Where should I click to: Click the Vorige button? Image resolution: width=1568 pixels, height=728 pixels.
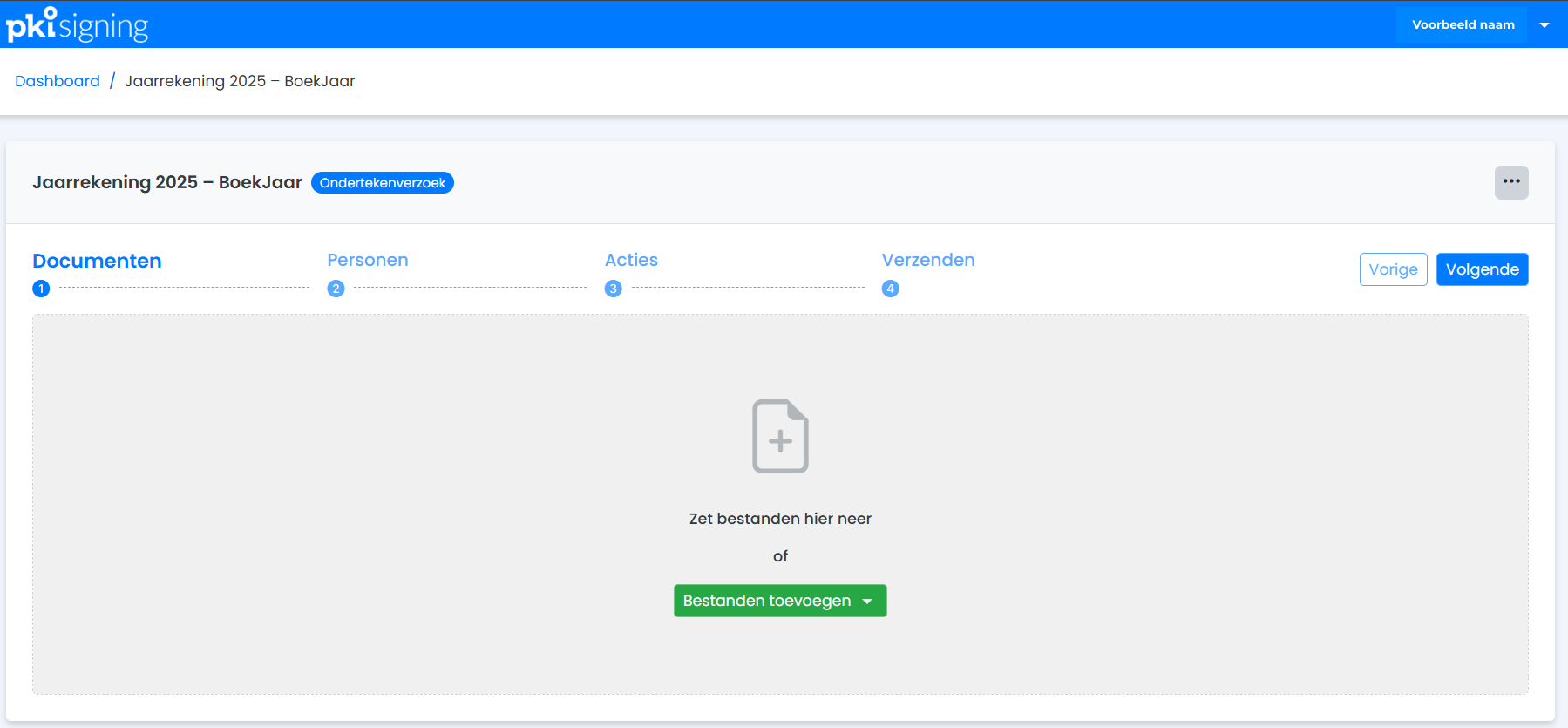click(1393, 269)
